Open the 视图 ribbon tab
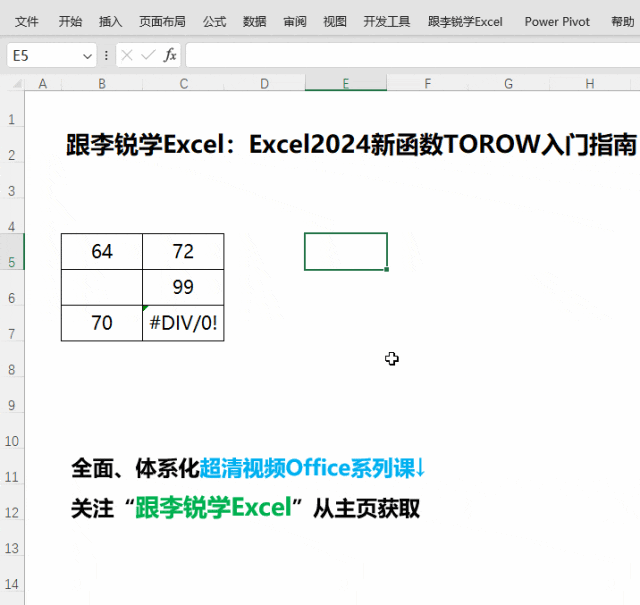 coord(335,22)
